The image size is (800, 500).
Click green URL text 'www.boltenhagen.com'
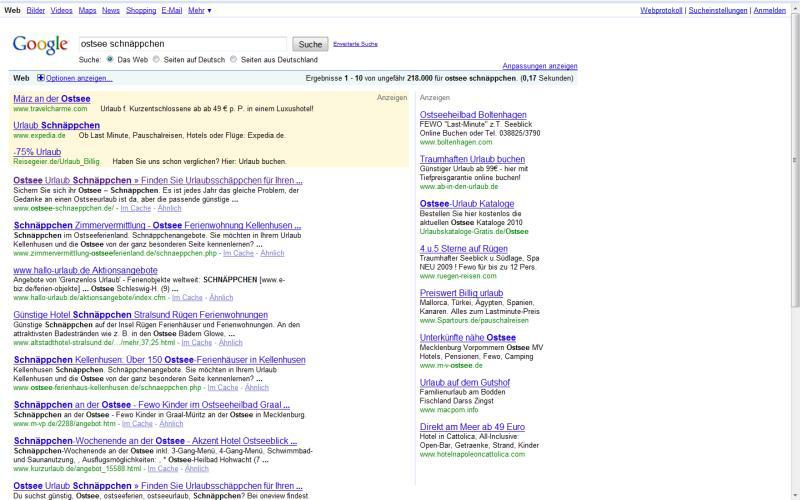point(456,142)
